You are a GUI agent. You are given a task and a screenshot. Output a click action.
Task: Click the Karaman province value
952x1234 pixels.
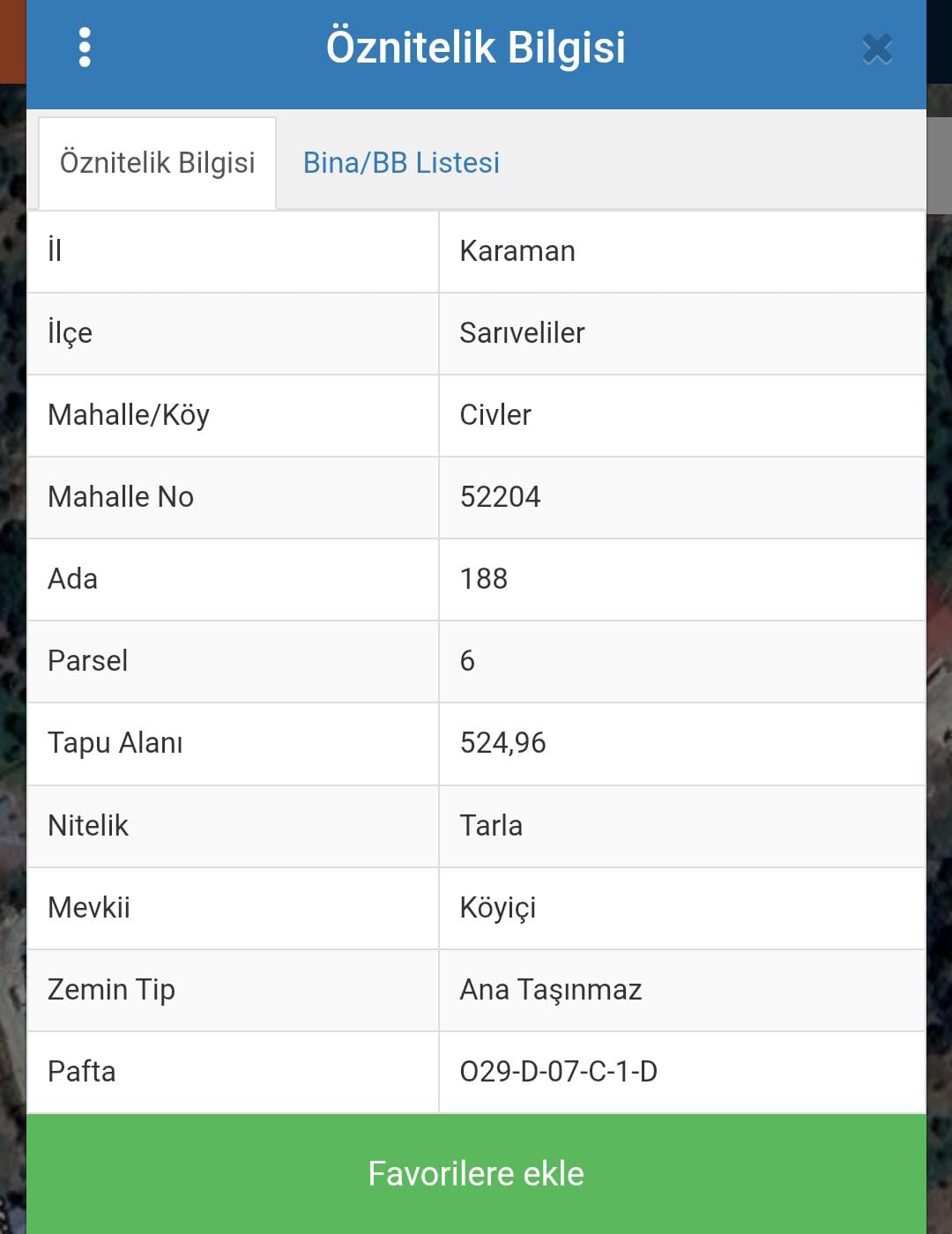[x=517, y=251]
